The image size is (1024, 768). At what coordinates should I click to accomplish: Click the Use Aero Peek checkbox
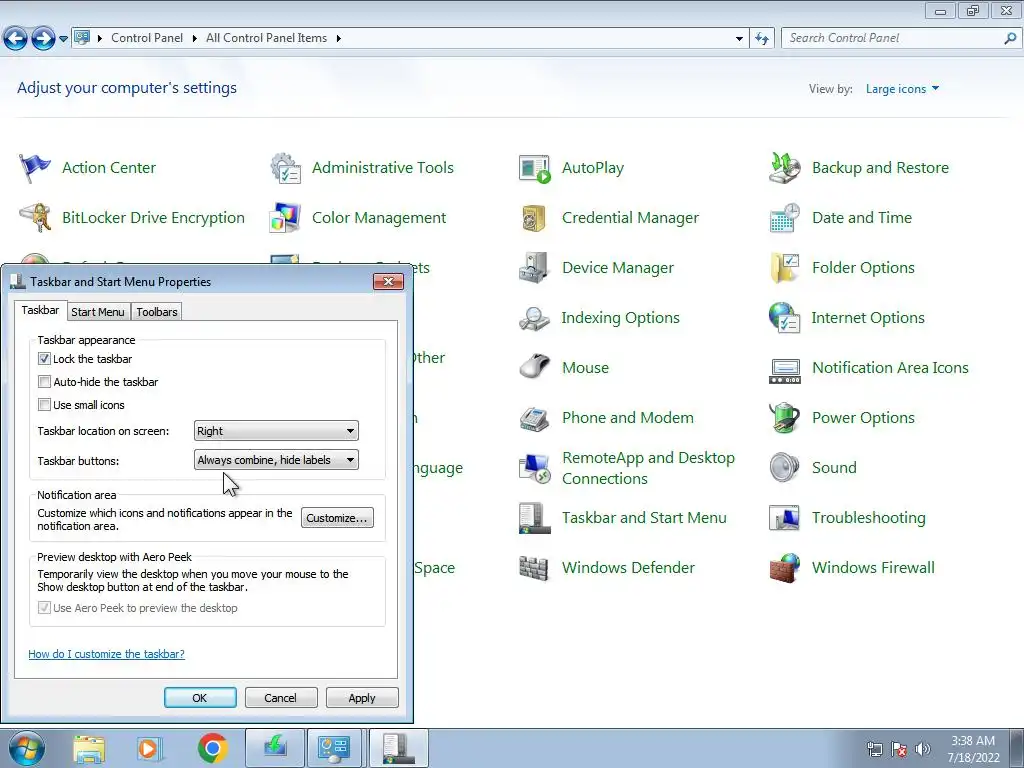click(x=44, y=608)
